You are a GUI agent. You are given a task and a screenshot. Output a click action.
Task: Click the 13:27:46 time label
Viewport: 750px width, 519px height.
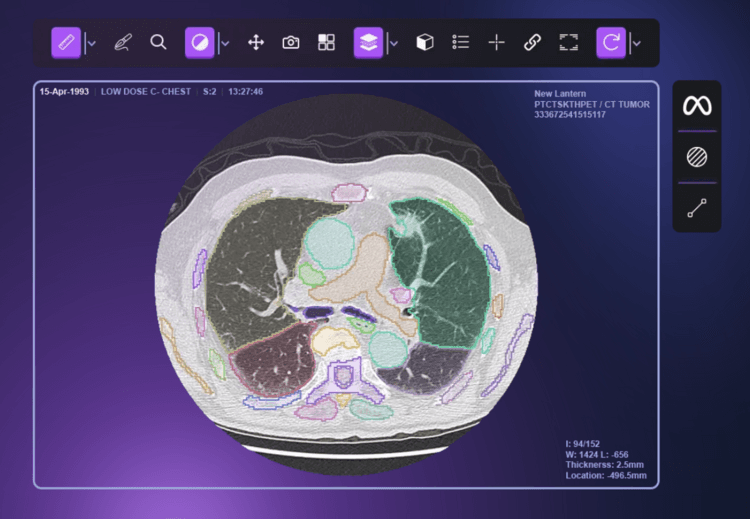tap(245, 91)
